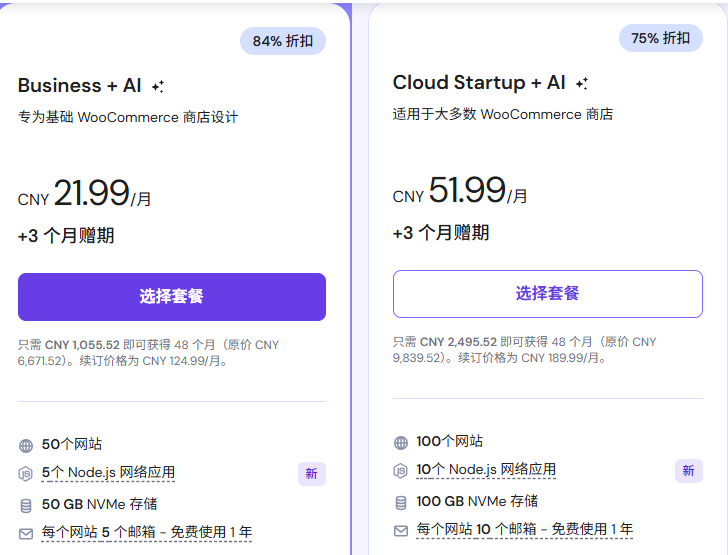Click the 50个网站 feature text
The height and width of the screenshot is (555, 728).
(72, 444)
